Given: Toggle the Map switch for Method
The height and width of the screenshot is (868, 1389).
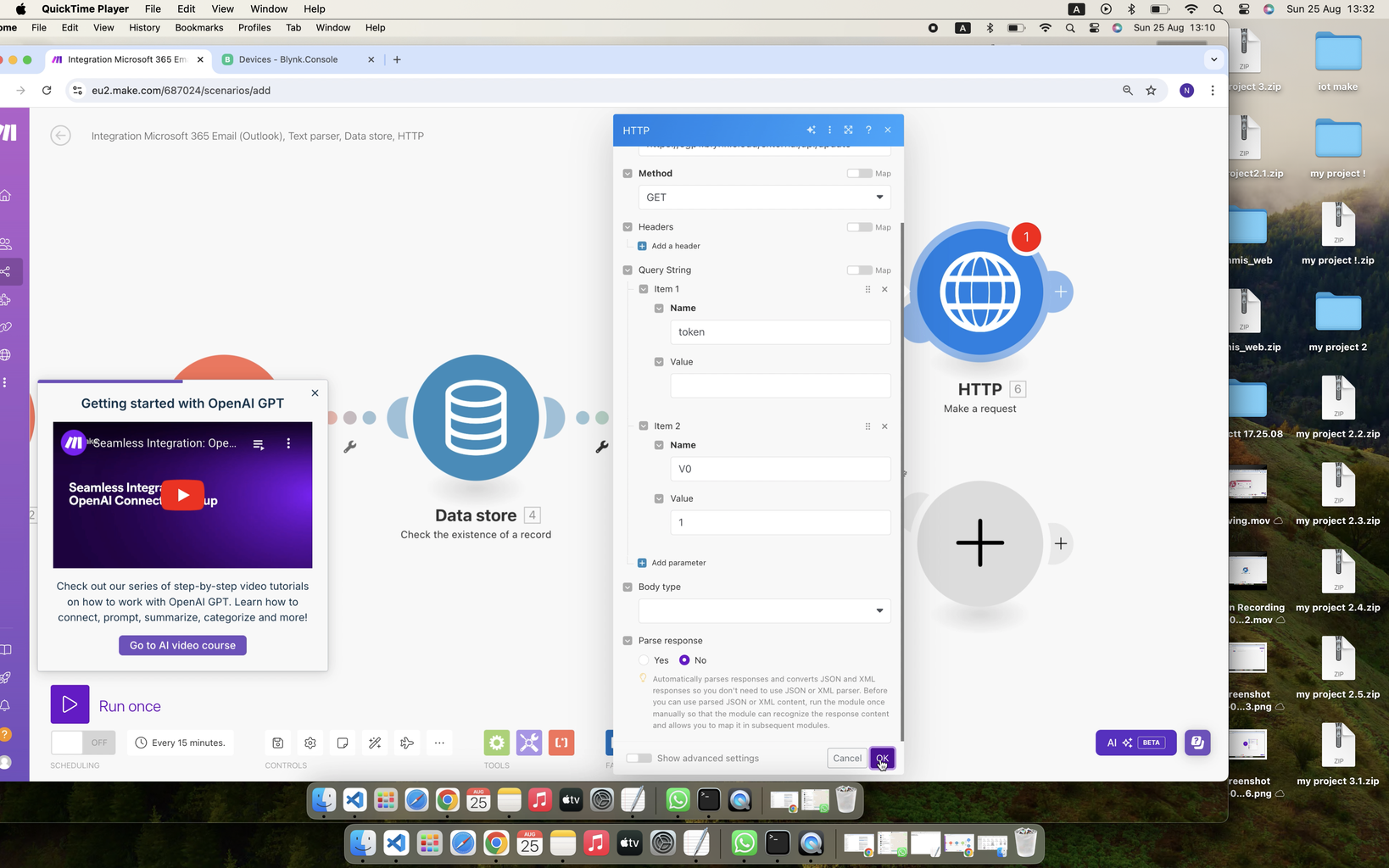Looking at the screenshot, I should coord(859,174).
